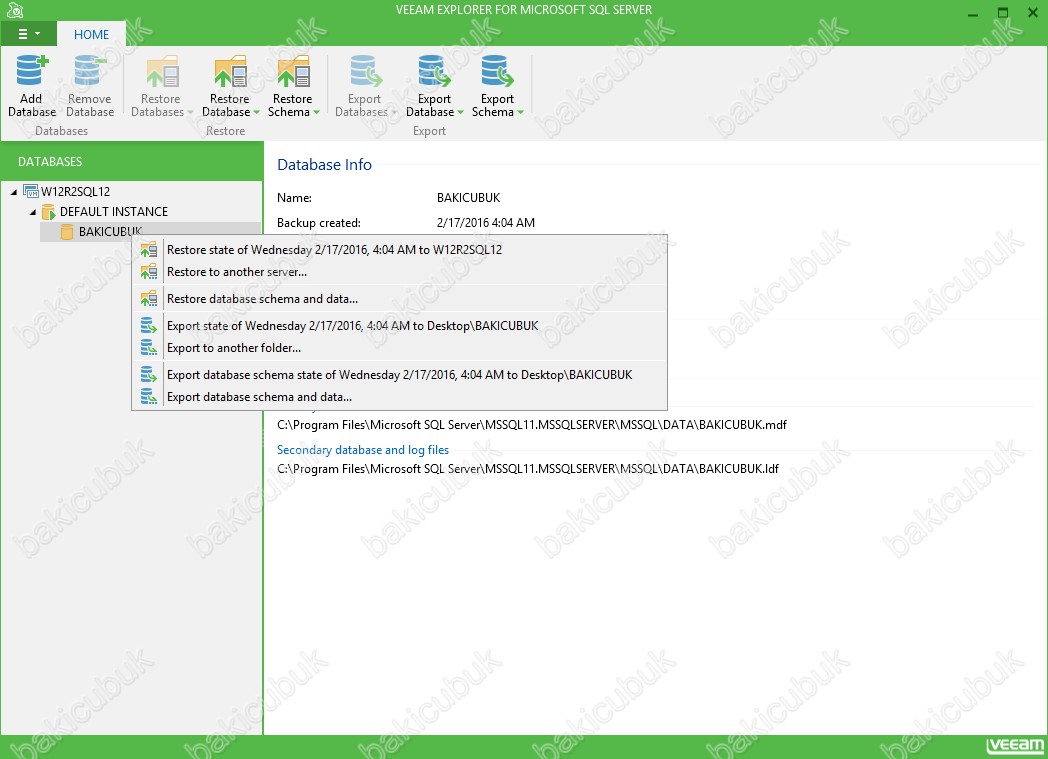Choose Export database schema and data
Image resolution: width=1048 pixels, height=759 pixels.
[x=400, y=397]
